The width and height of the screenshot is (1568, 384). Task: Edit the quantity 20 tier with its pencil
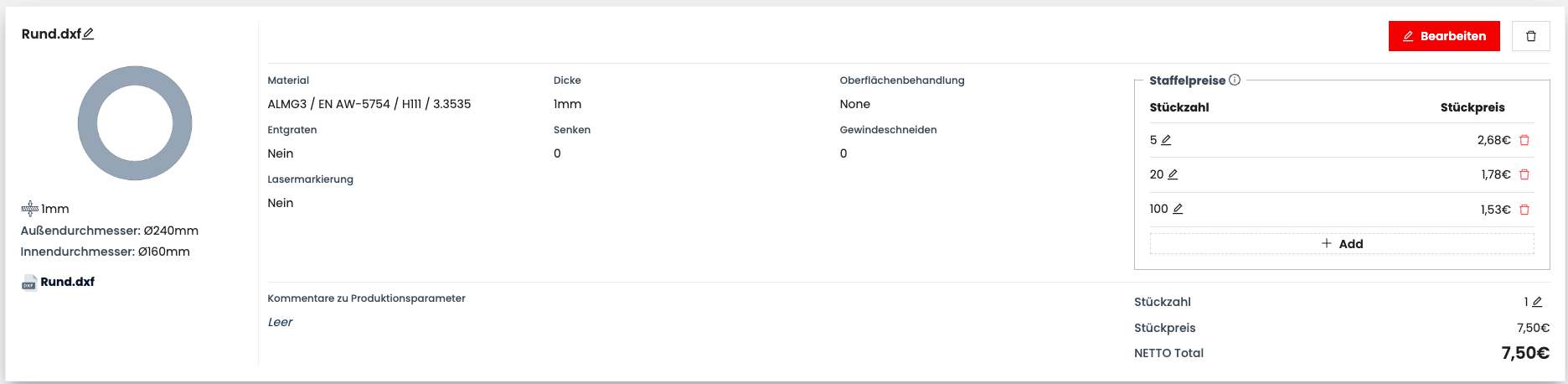pyautogui.click(x=1173, y=174)
